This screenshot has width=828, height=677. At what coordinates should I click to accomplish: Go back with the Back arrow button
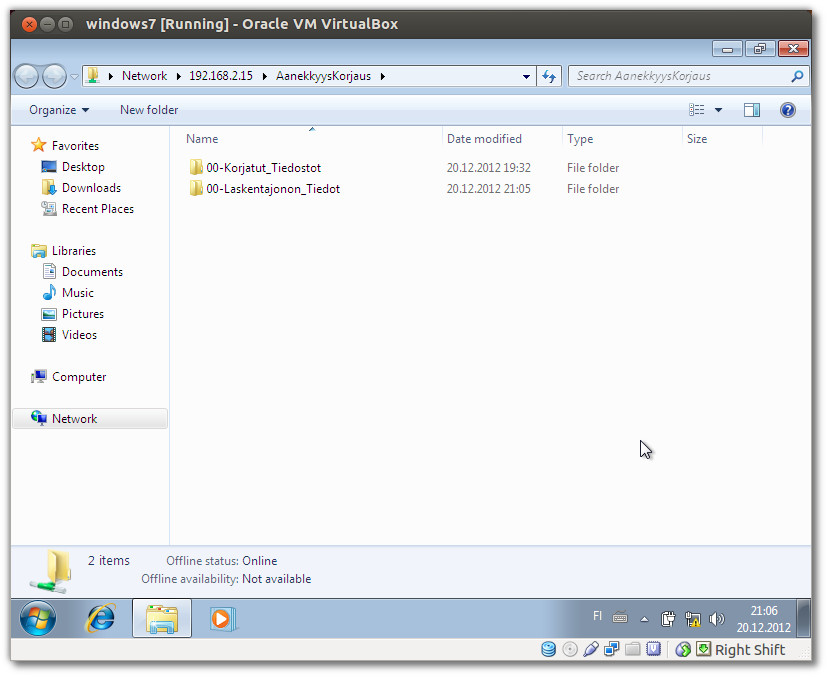(x=26, y=76)
